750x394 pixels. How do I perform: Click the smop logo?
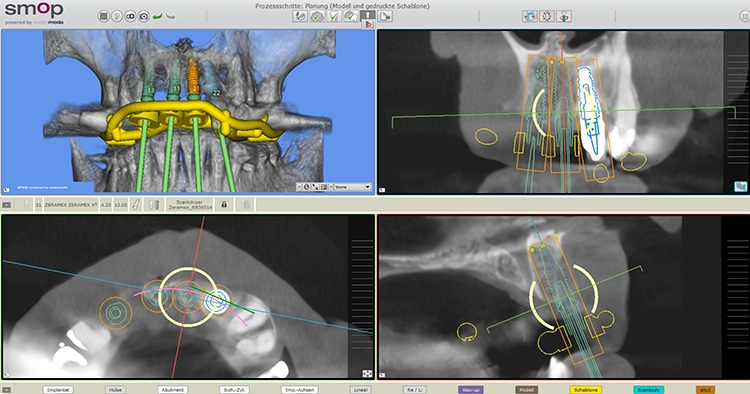pyautogui.click(x=34, y=10)
